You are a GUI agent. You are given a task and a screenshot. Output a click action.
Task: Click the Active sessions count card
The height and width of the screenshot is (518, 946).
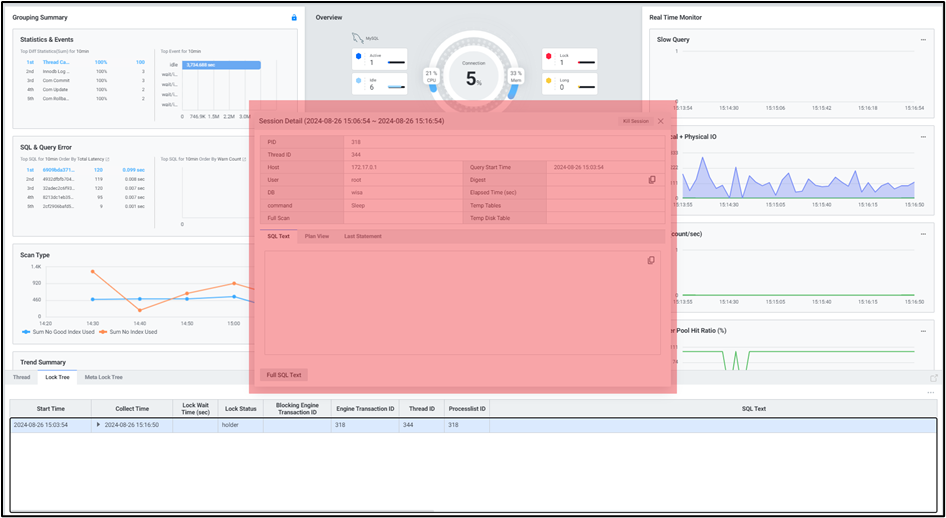[x=379, y=59]
